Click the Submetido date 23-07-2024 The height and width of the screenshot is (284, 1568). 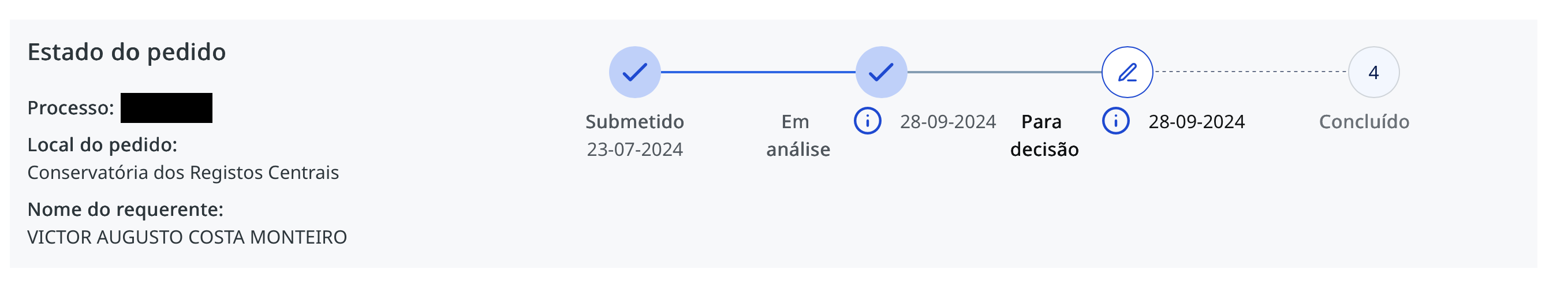click(634, 150)
